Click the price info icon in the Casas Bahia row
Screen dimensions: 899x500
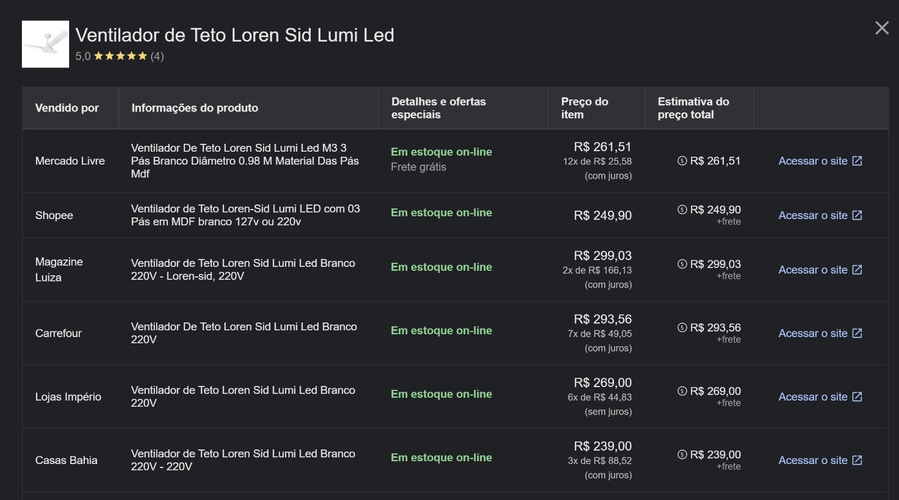(682, 455)
